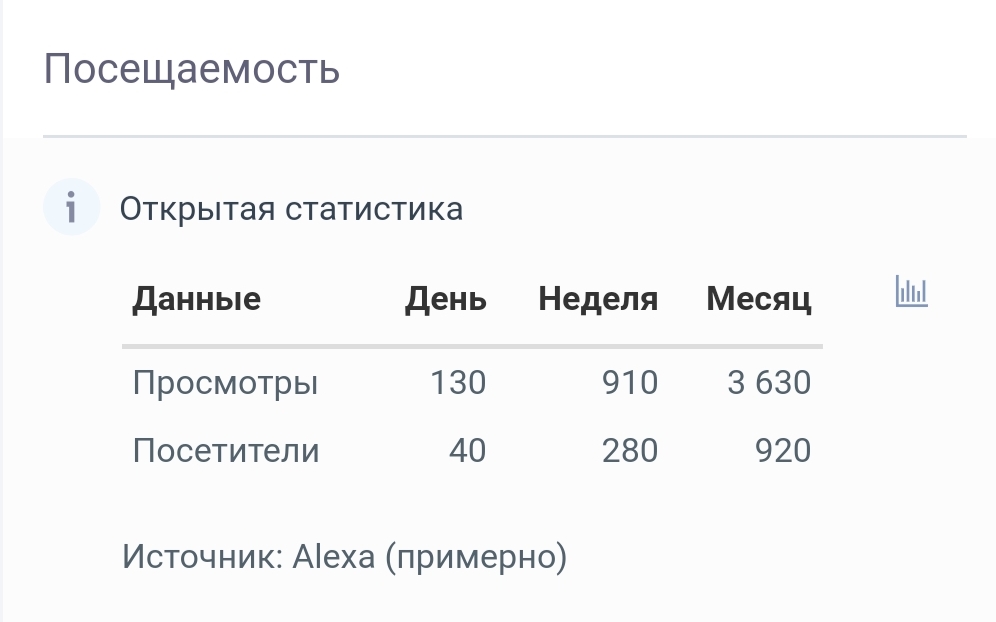Click the День column header

(x=445, y=299)
